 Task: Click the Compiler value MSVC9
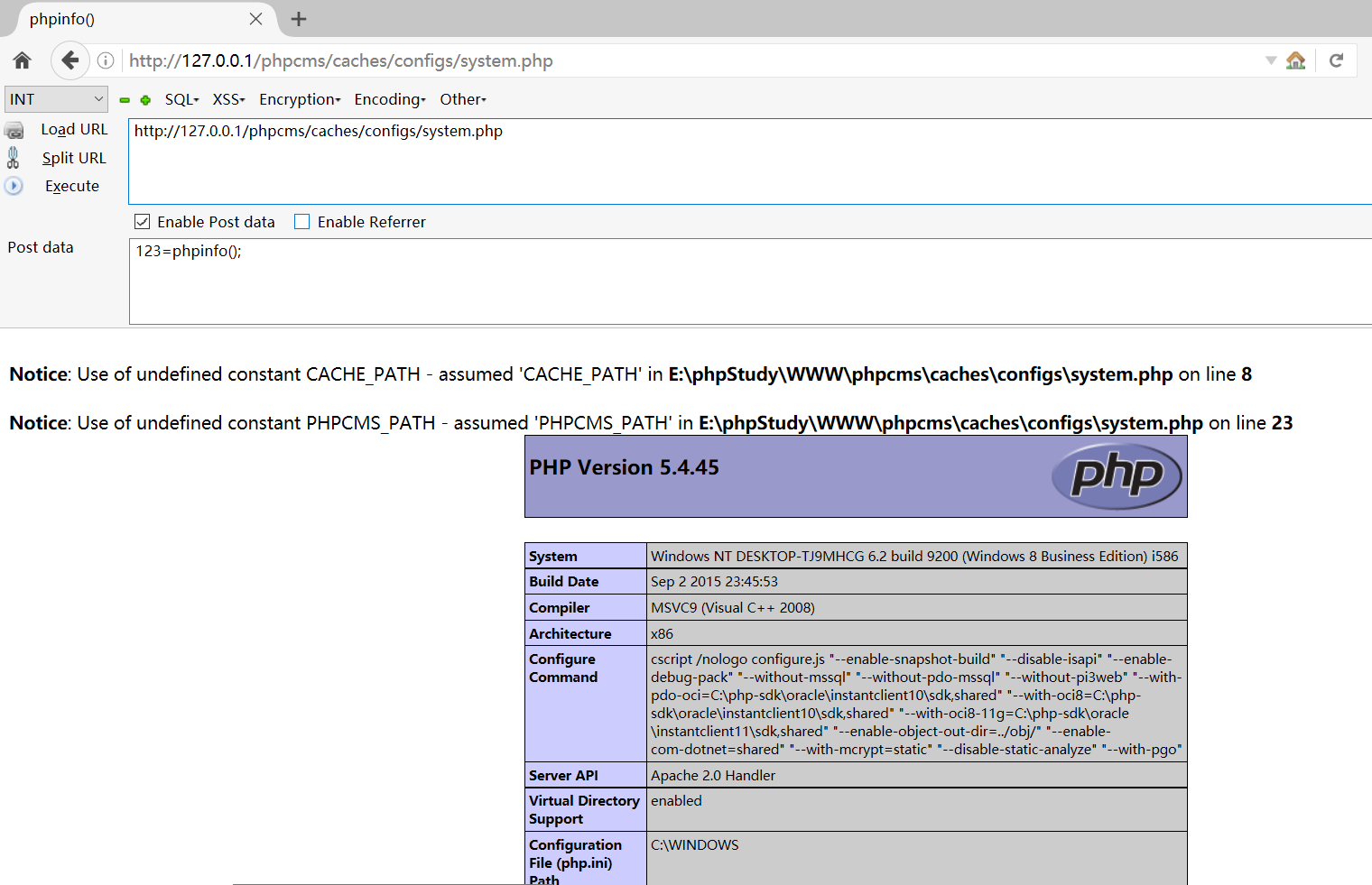(733, 608)
